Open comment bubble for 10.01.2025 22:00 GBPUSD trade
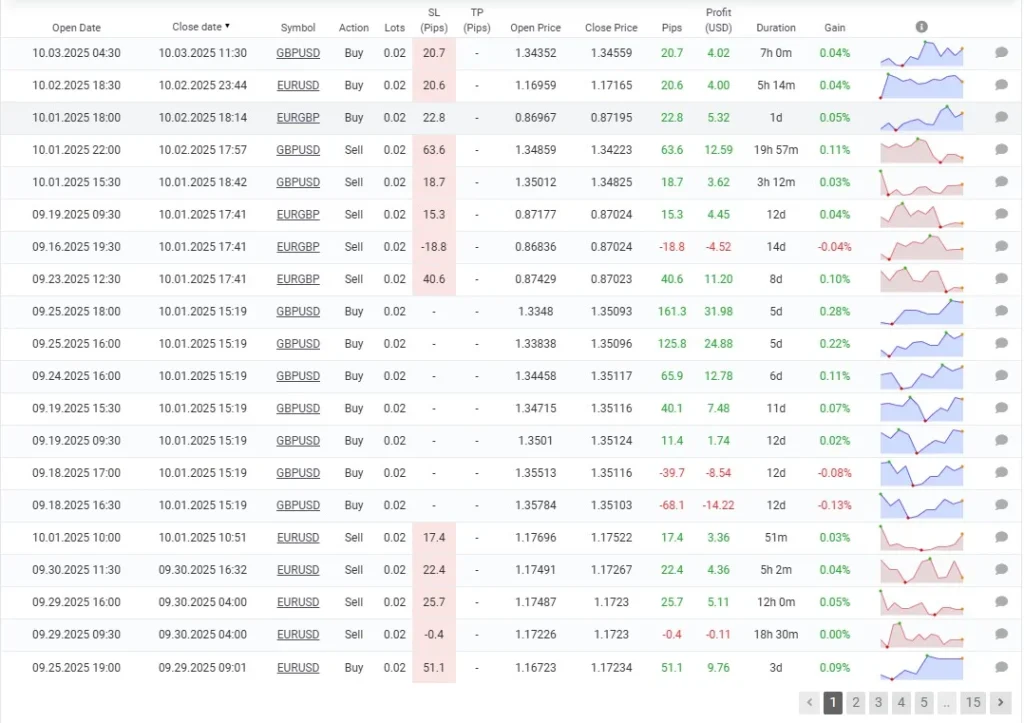The width and height of the screenshot is (1024, 723). [x=1001, y=150]
